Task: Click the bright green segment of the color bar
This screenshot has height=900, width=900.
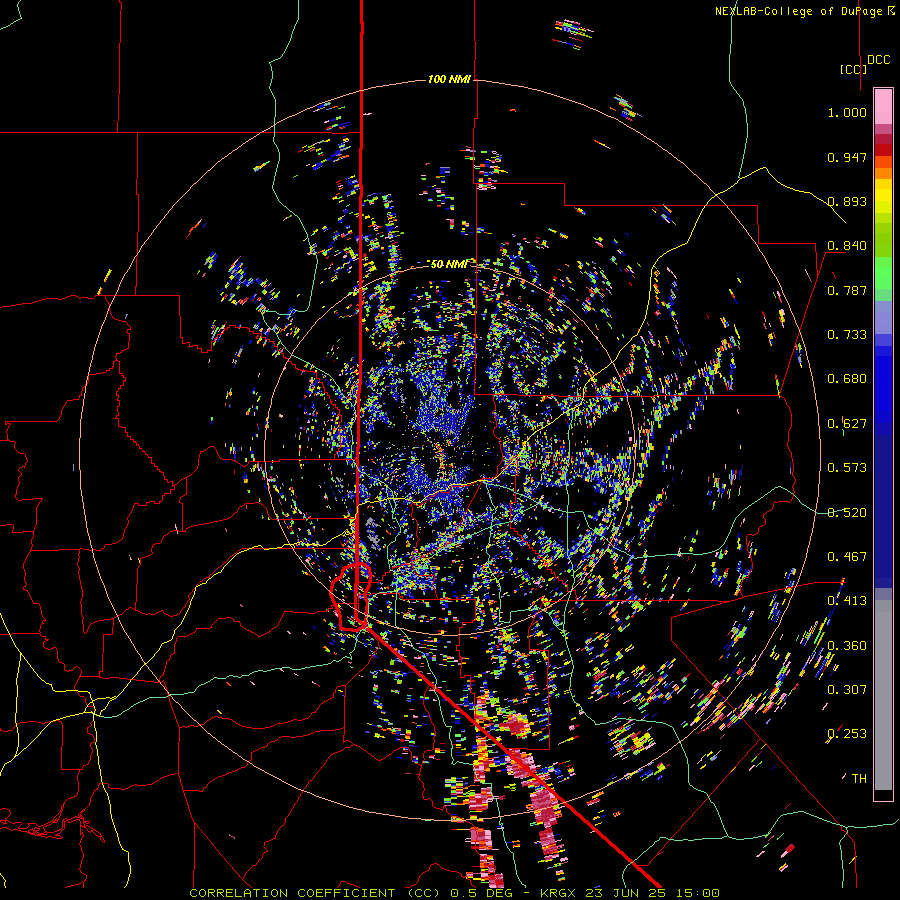Action: [883, 273]
